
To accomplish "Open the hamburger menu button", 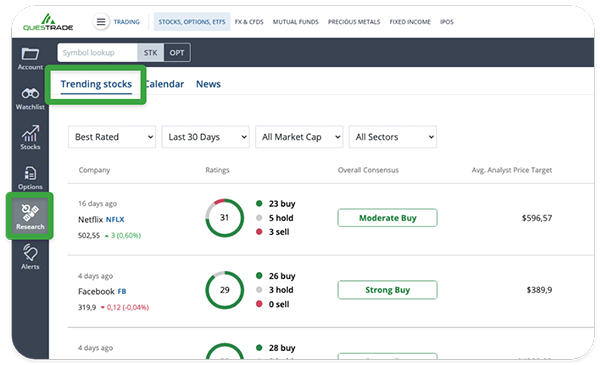I will pos(101,22).
